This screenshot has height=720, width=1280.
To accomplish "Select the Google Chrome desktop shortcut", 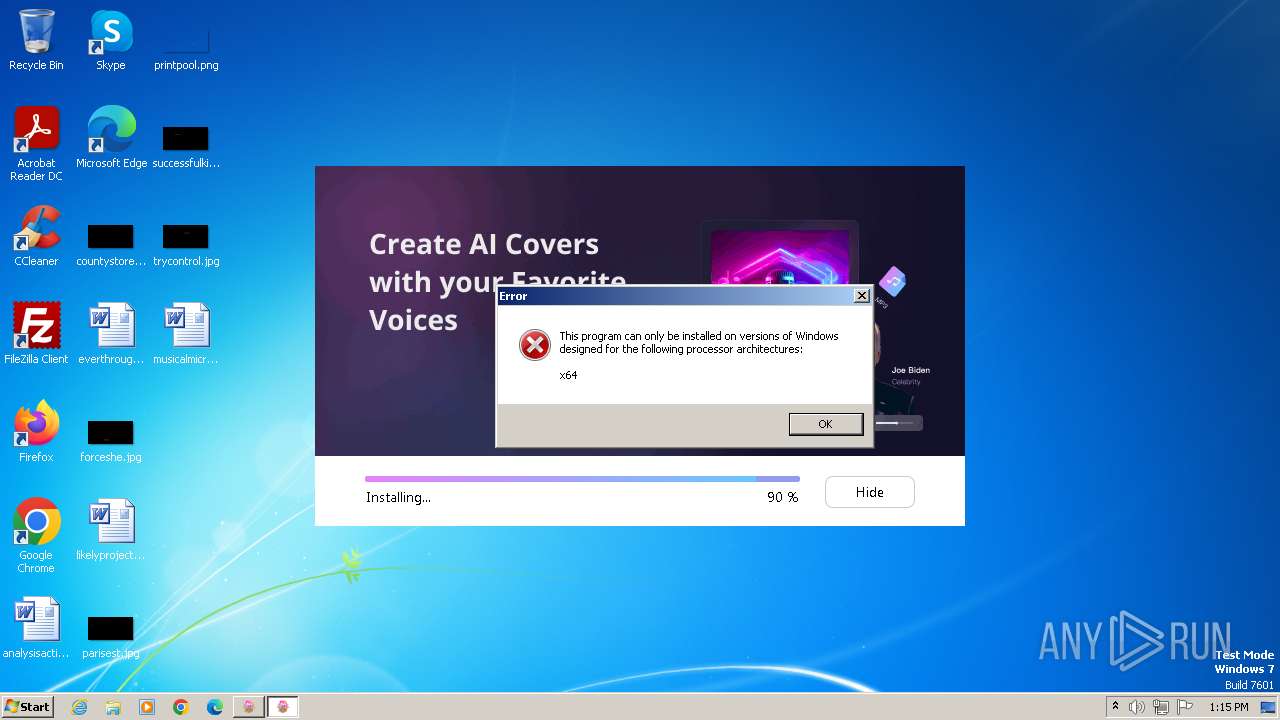I will 36,536.
